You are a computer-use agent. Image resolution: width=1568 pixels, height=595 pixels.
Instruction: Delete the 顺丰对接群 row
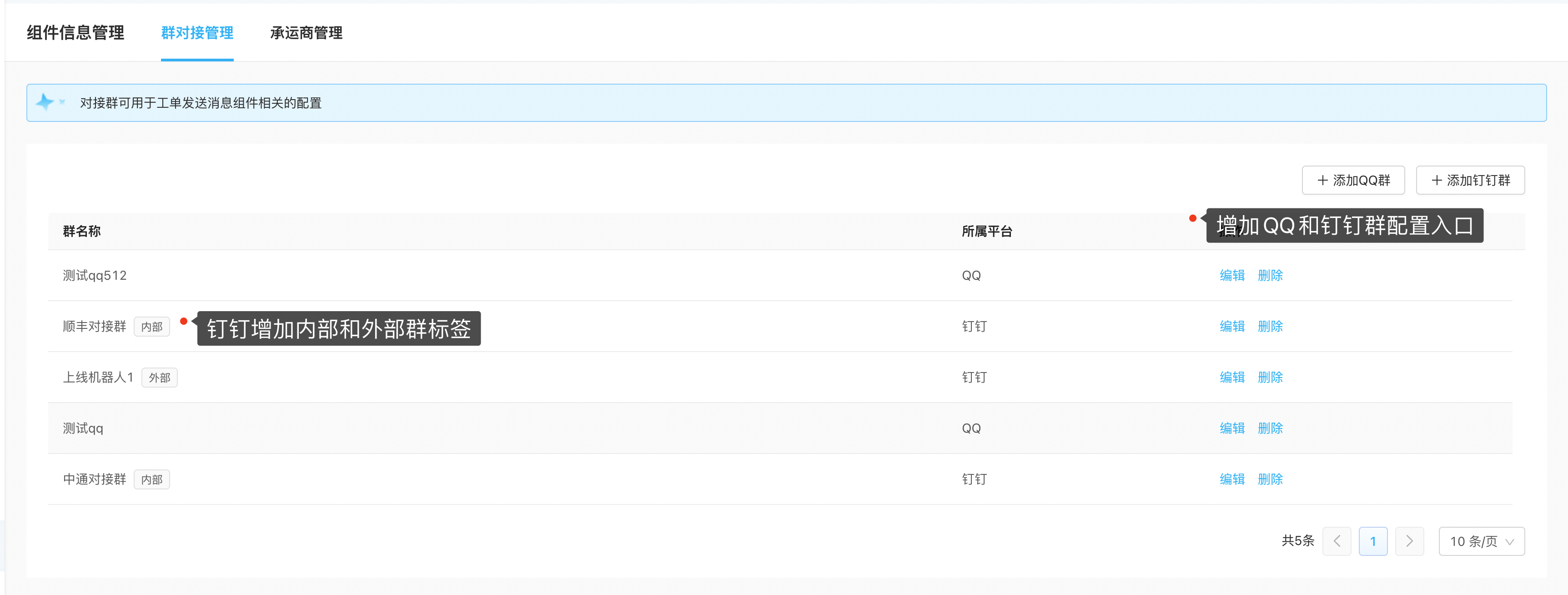[x=1270, y=327]
